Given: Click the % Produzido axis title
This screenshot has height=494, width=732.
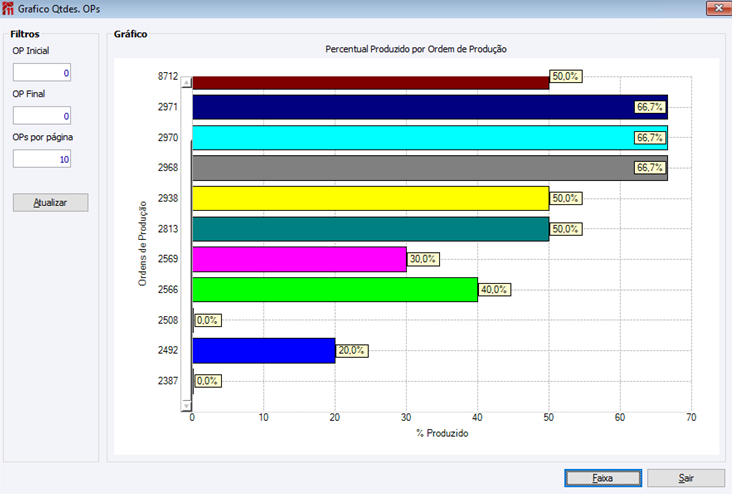Looking at the screenshot, I should pyautogui.click(x=442, y=433).
